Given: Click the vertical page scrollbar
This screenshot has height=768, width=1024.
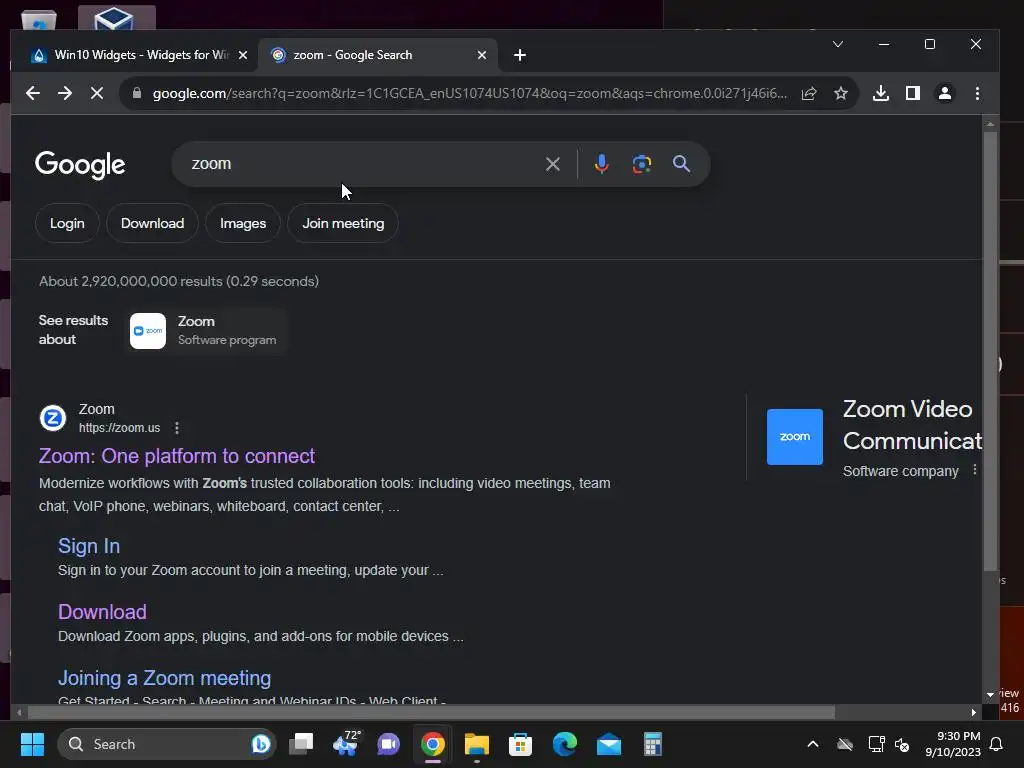Looking at the screenshot, I should [x=991, y=351].
